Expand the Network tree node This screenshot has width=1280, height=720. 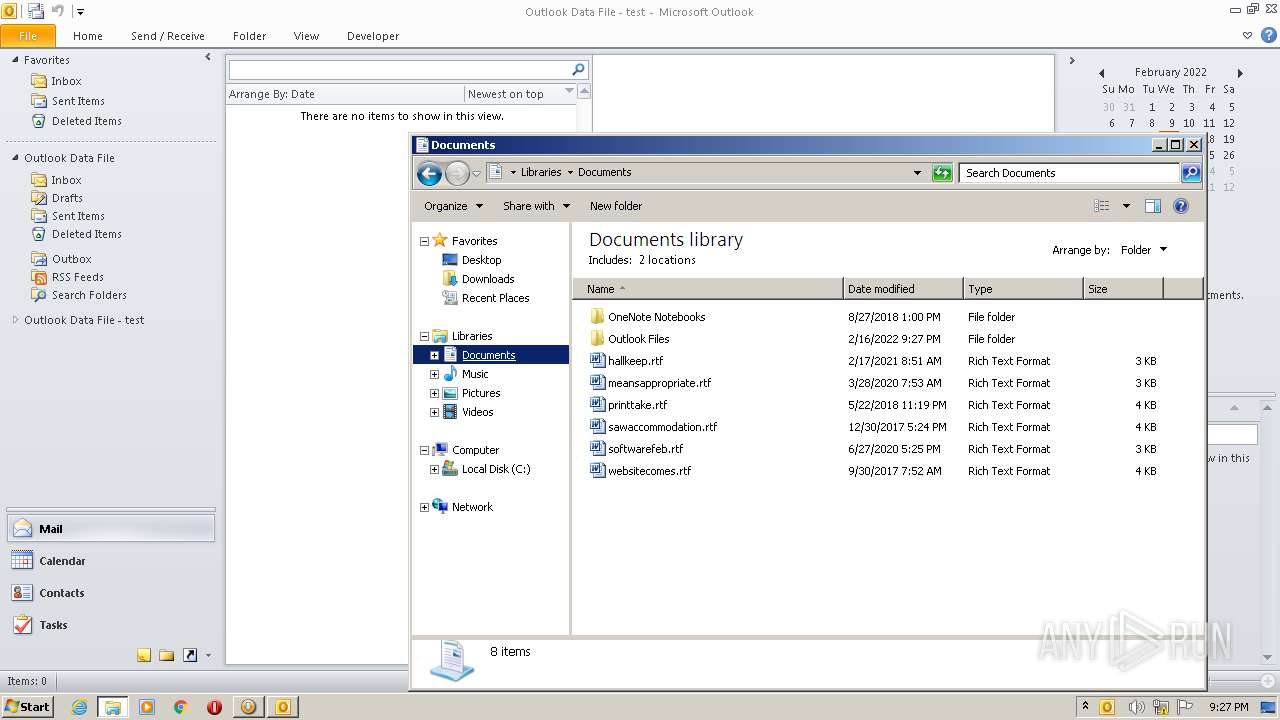(x=424, y=507)
